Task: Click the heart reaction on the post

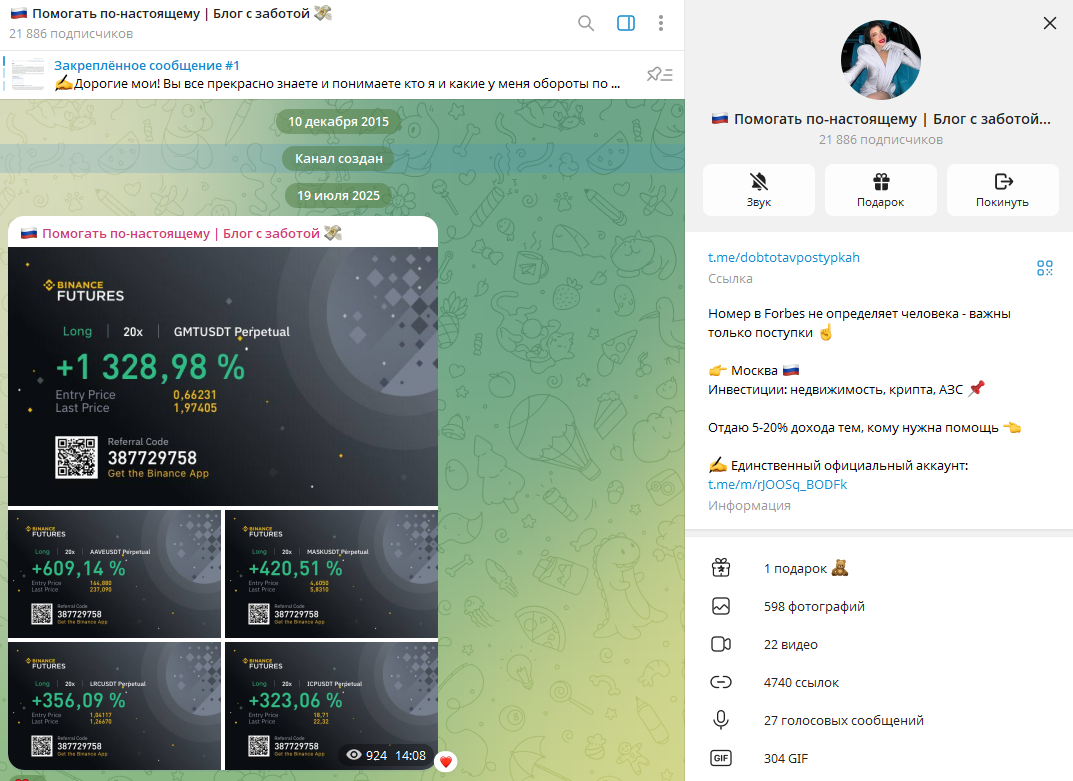Action: coord(444,760)
